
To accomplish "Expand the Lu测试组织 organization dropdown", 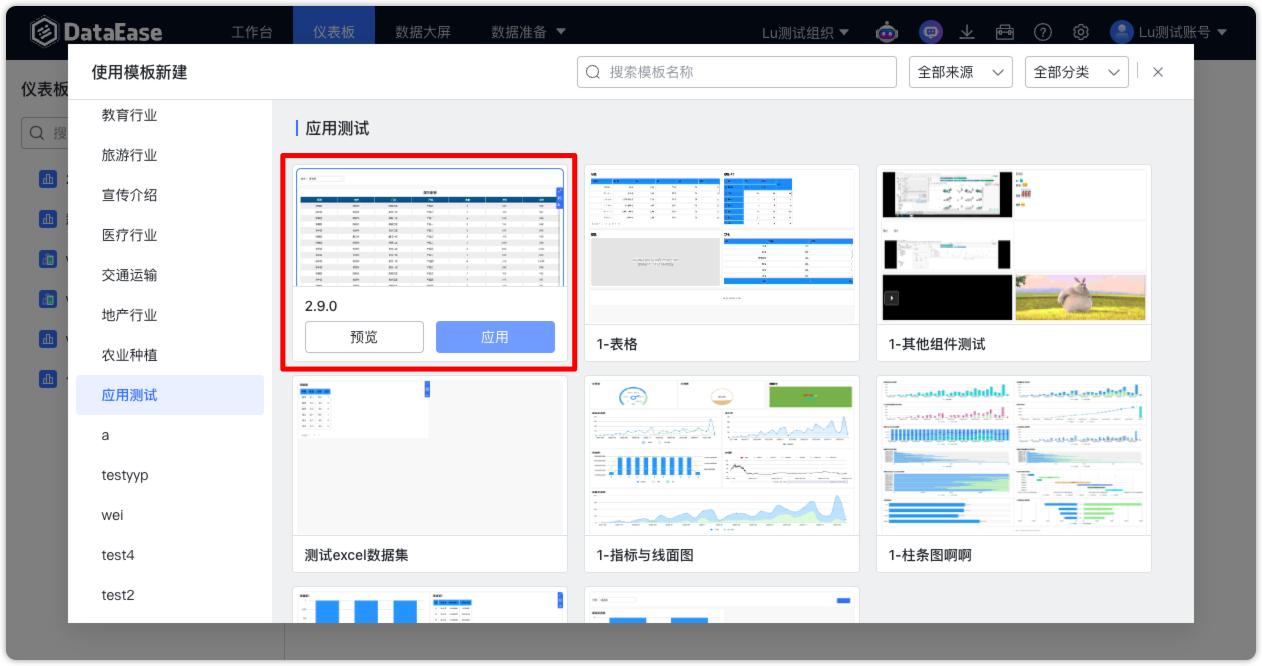I will (805, 32).
